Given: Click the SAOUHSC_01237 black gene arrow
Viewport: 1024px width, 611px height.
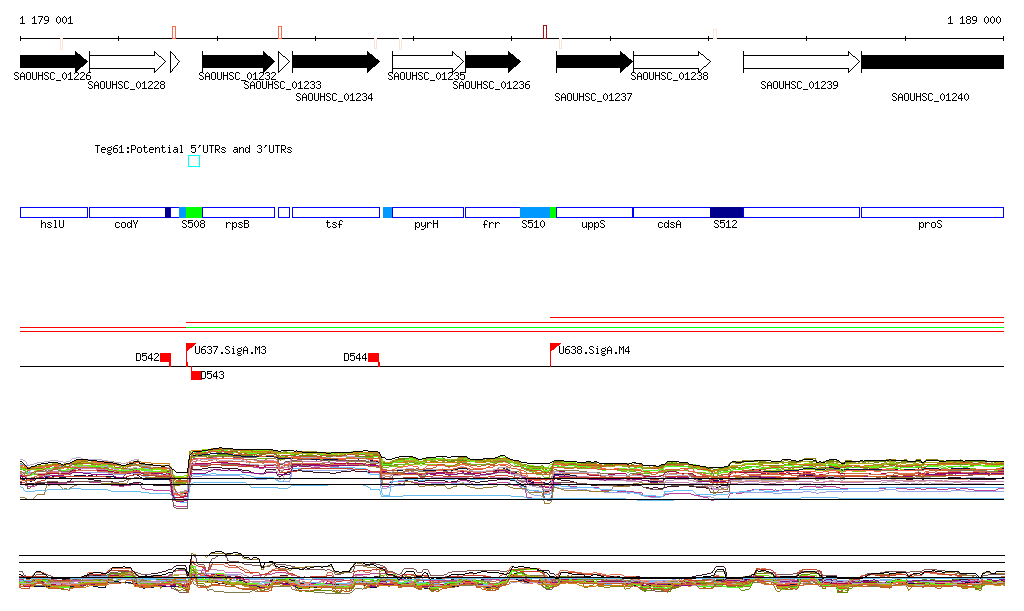Looking at the screenshot, I should (594, 61).
